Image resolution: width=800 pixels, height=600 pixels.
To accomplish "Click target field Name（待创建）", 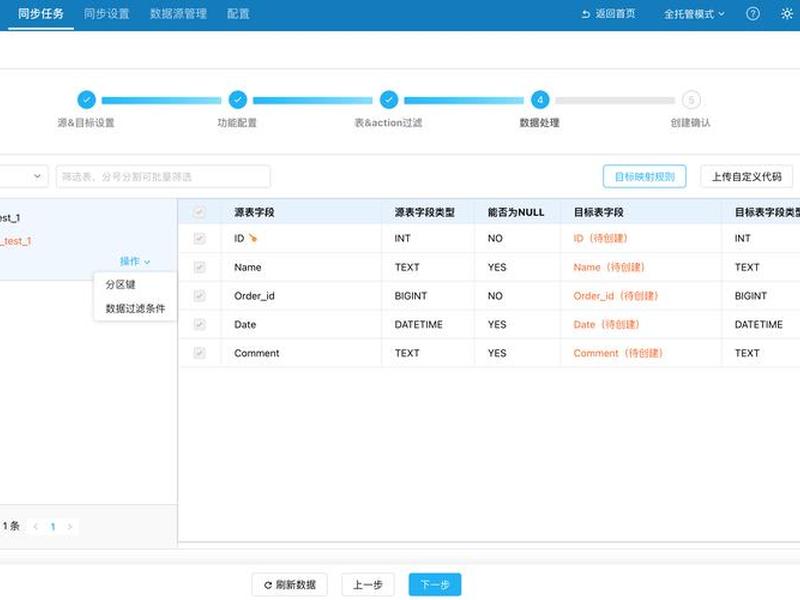I will pos(609,267).
